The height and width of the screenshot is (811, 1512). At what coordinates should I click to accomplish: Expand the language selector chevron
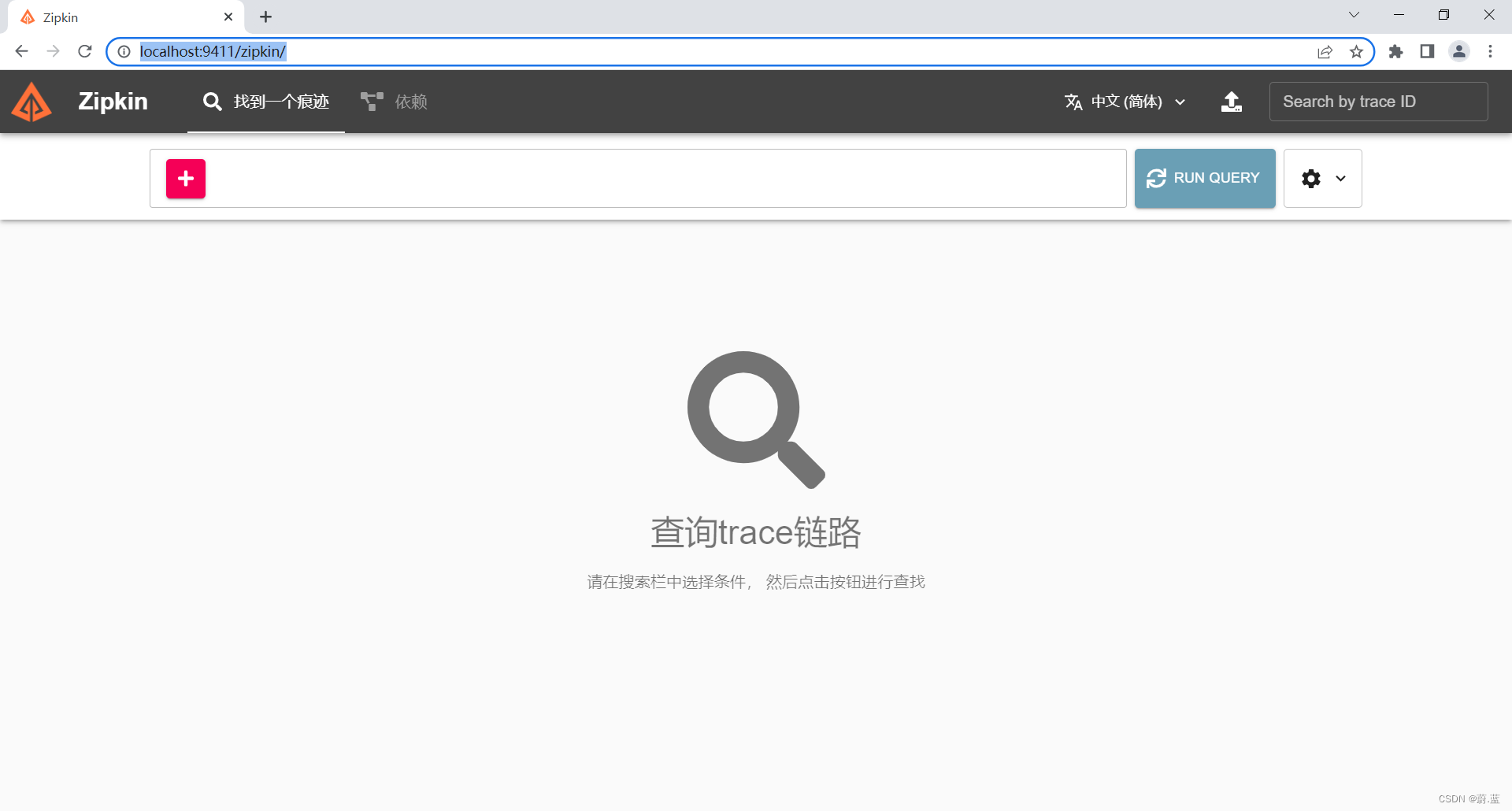tap(1180, 102)
